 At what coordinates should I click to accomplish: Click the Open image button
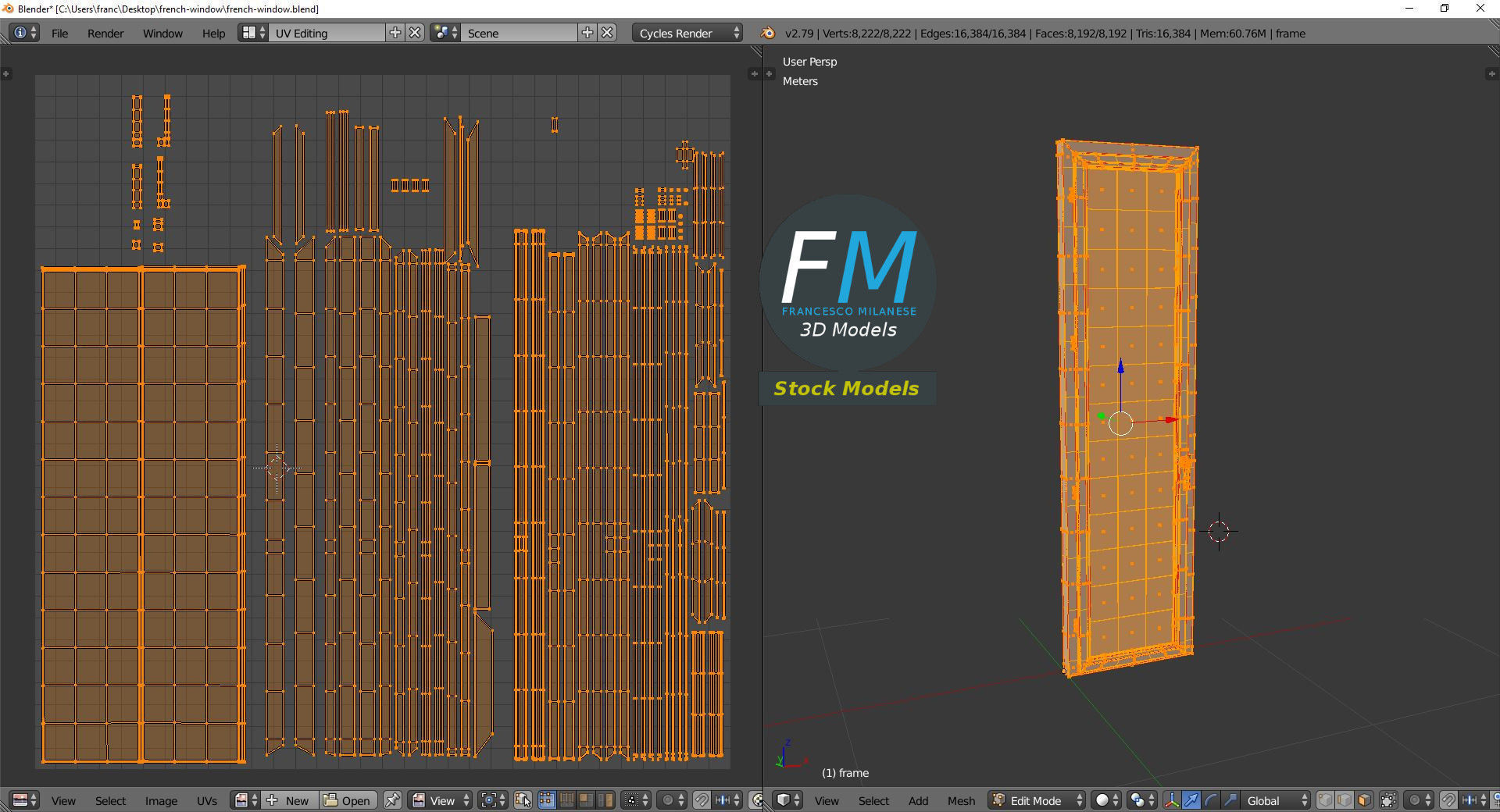(348, 800)
